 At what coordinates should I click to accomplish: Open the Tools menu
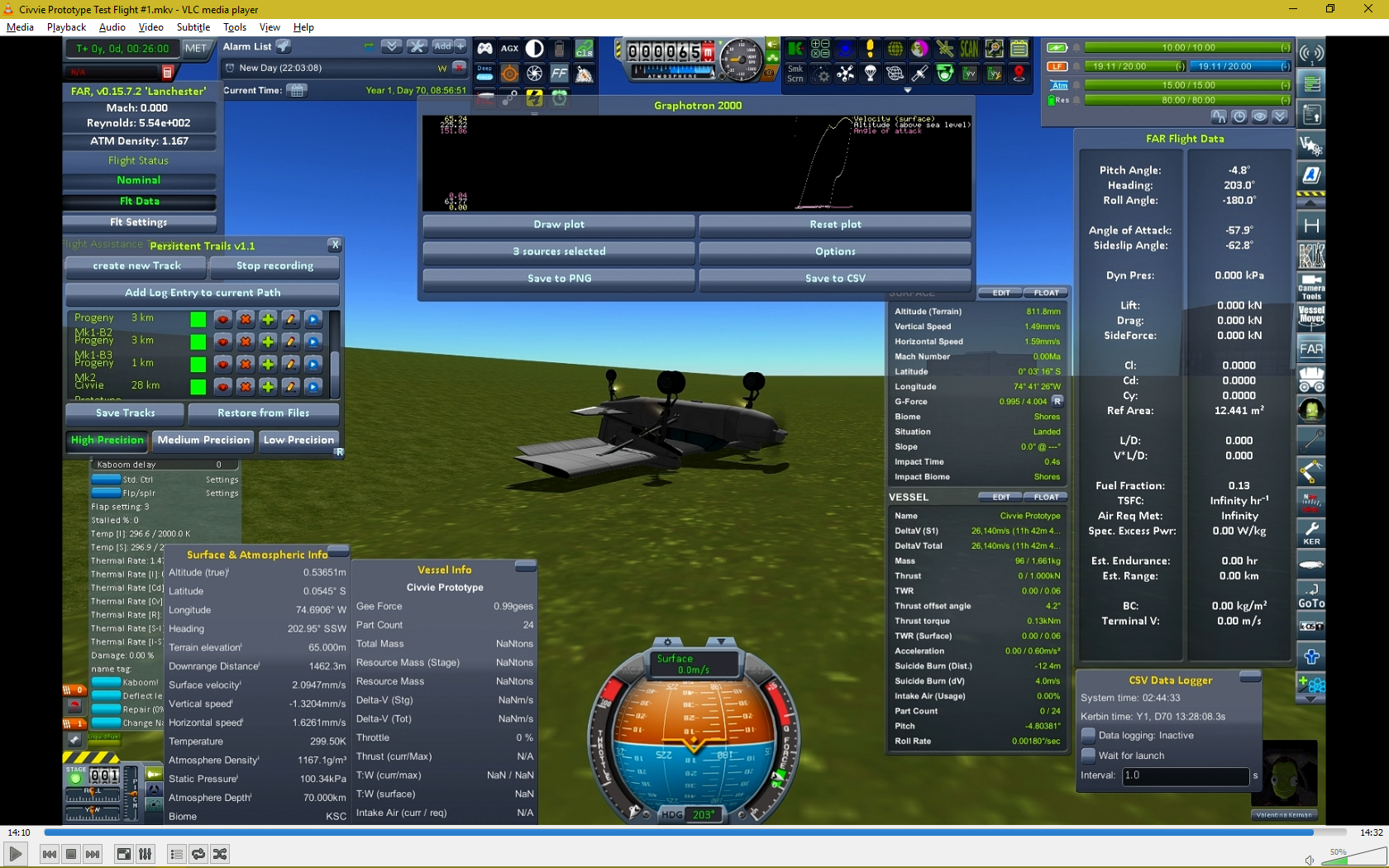click(235, 27)
